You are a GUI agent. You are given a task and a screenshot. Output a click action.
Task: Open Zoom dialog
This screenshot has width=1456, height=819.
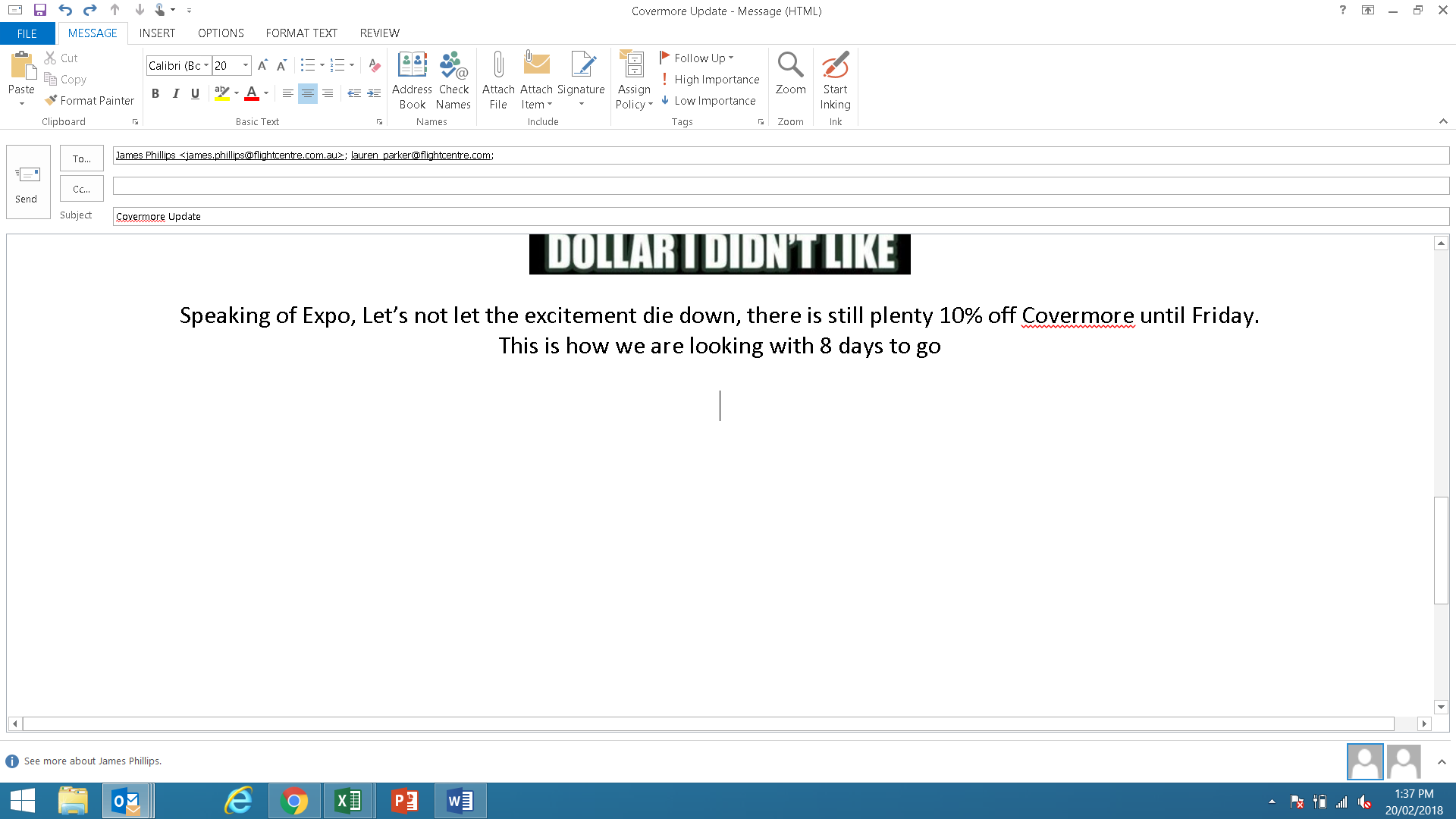coord(790,74)
